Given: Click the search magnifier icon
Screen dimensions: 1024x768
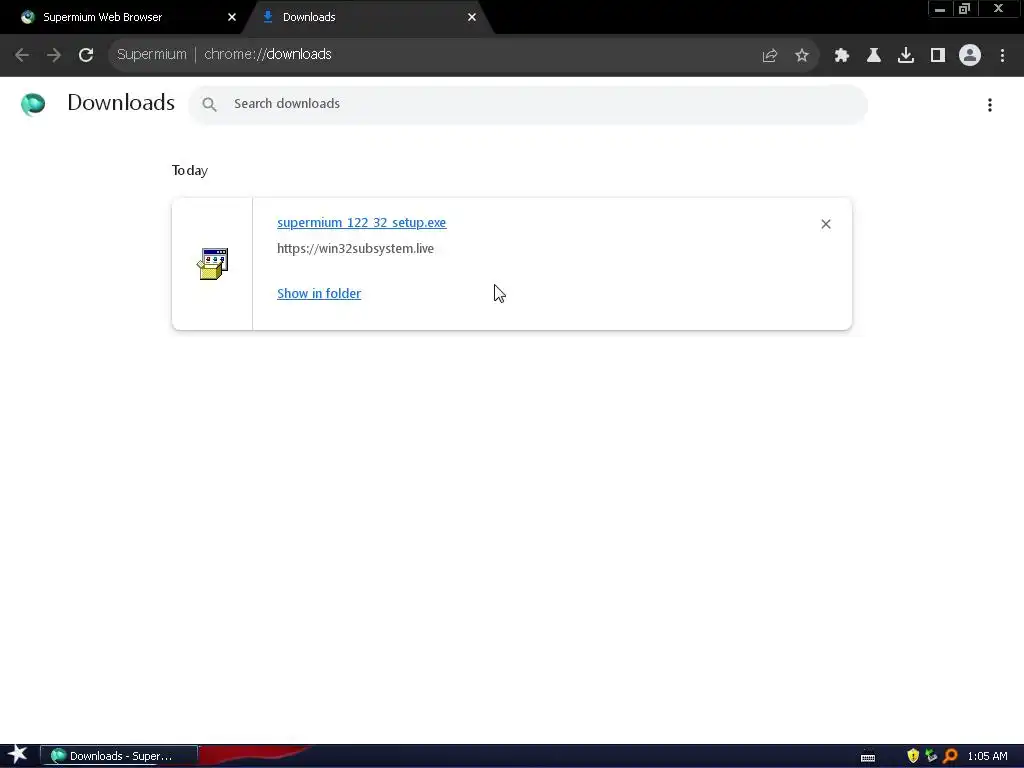Looking at the screenshot, I should [x=209, y=104].
